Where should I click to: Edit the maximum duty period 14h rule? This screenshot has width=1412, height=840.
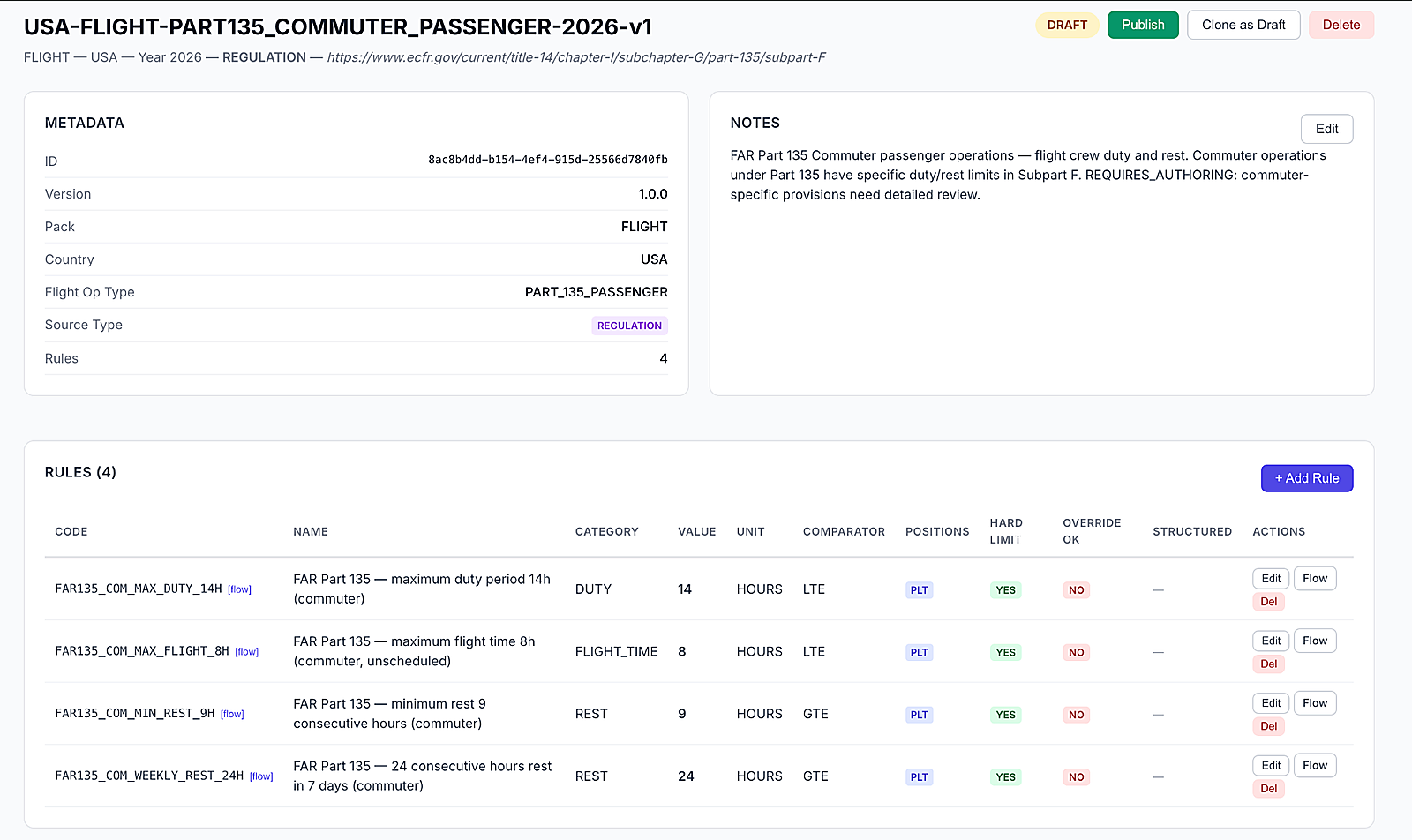1271,579
